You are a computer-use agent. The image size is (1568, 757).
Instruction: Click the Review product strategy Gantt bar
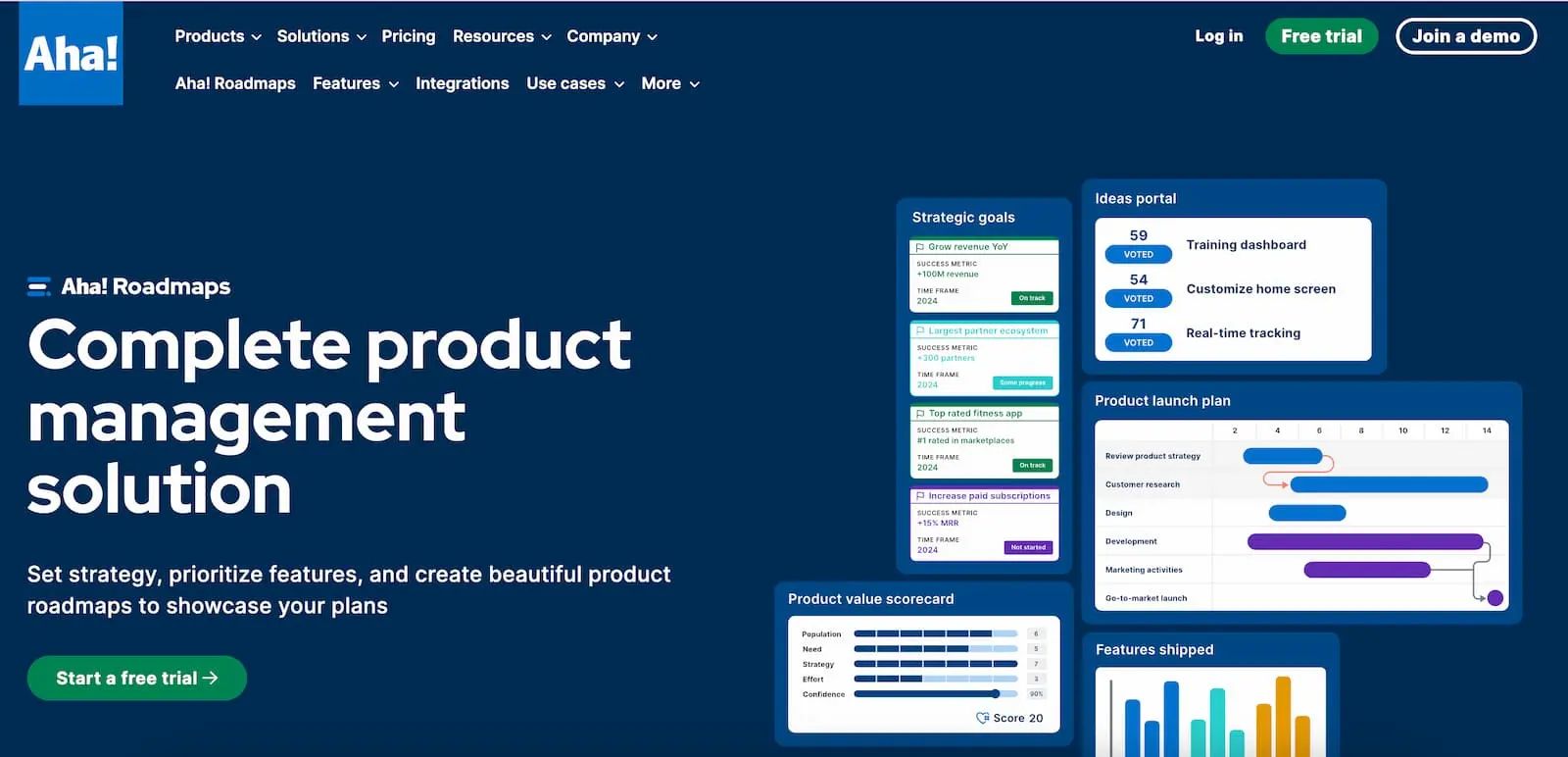(1282, 456)
